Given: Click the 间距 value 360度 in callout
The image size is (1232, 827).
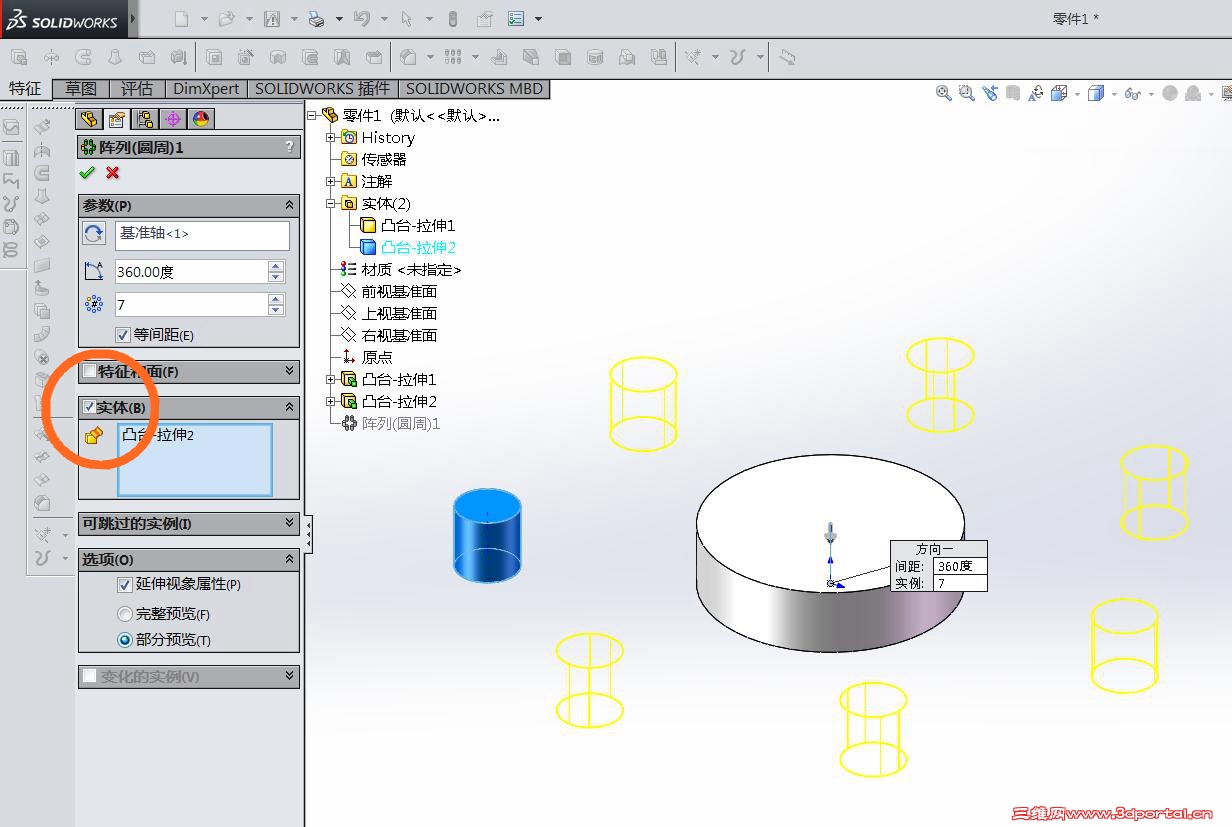Looking at the screenshot, I should pos(960,566).
